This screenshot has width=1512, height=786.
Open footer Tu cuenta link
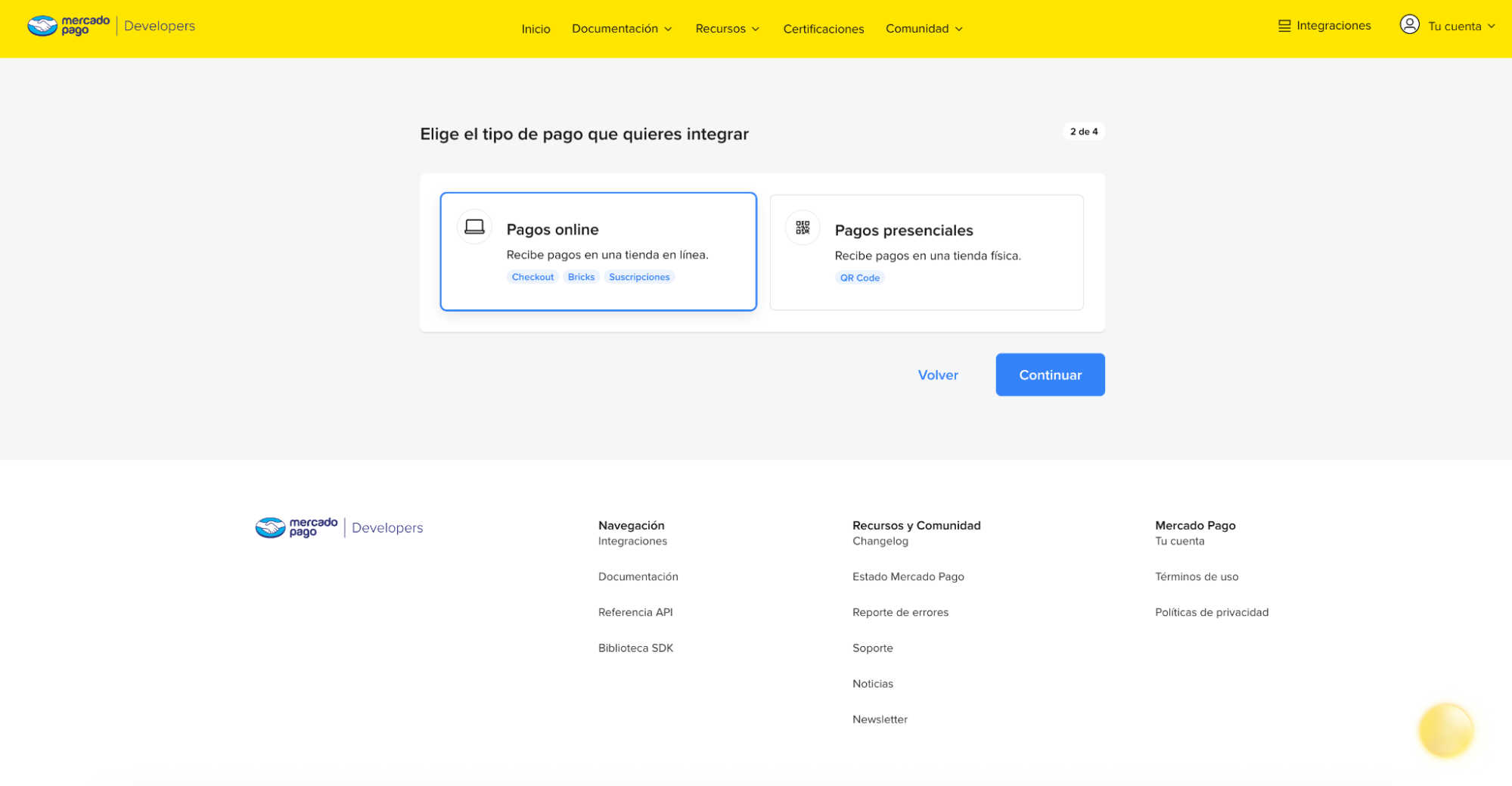(x=1179, y=541)
